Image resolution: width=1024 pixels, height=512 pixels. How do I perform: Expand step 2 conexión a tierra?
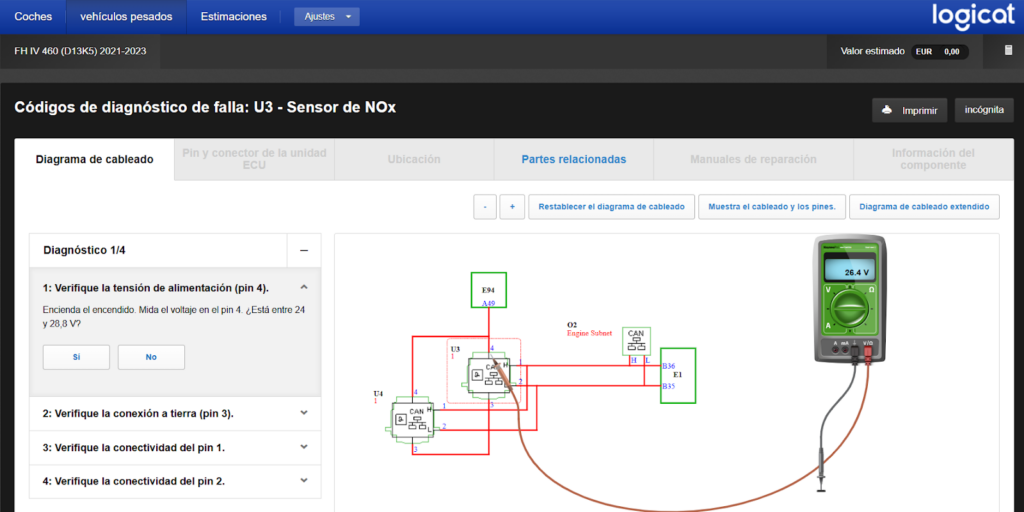tap(175, 413)
